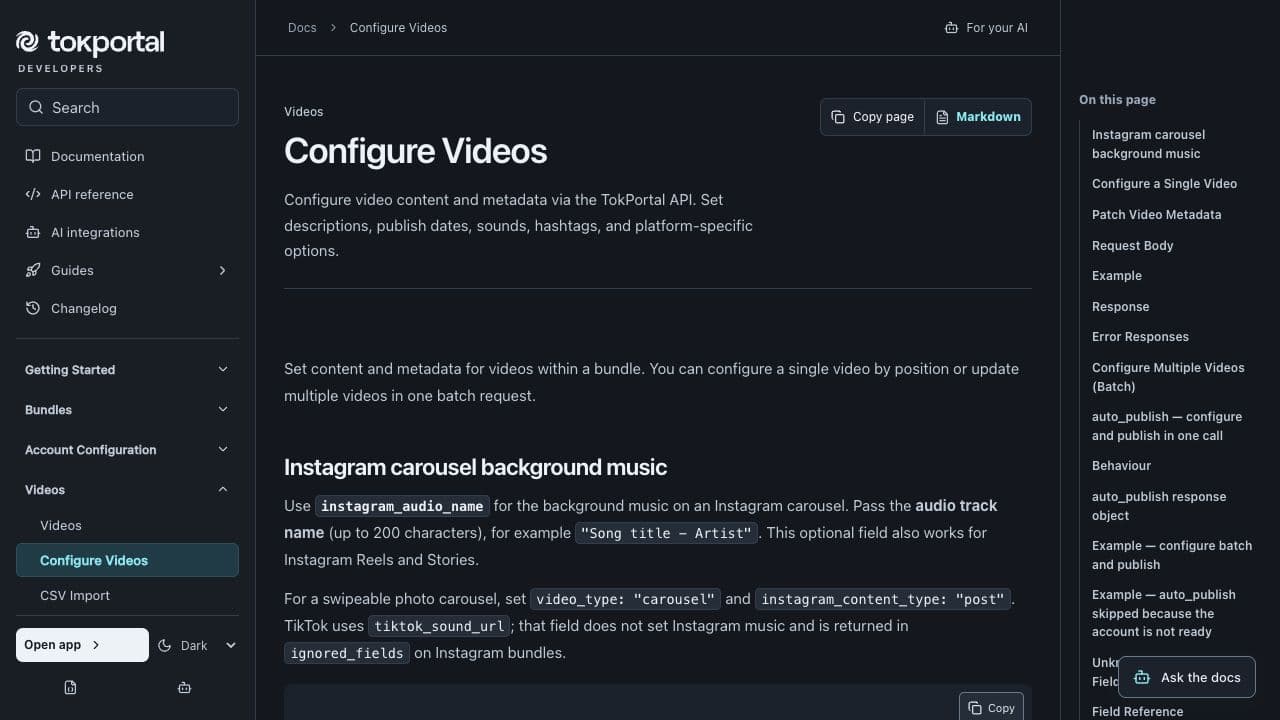
Task: Click the video_type: "carousel" code text
Action: (626, 600)
